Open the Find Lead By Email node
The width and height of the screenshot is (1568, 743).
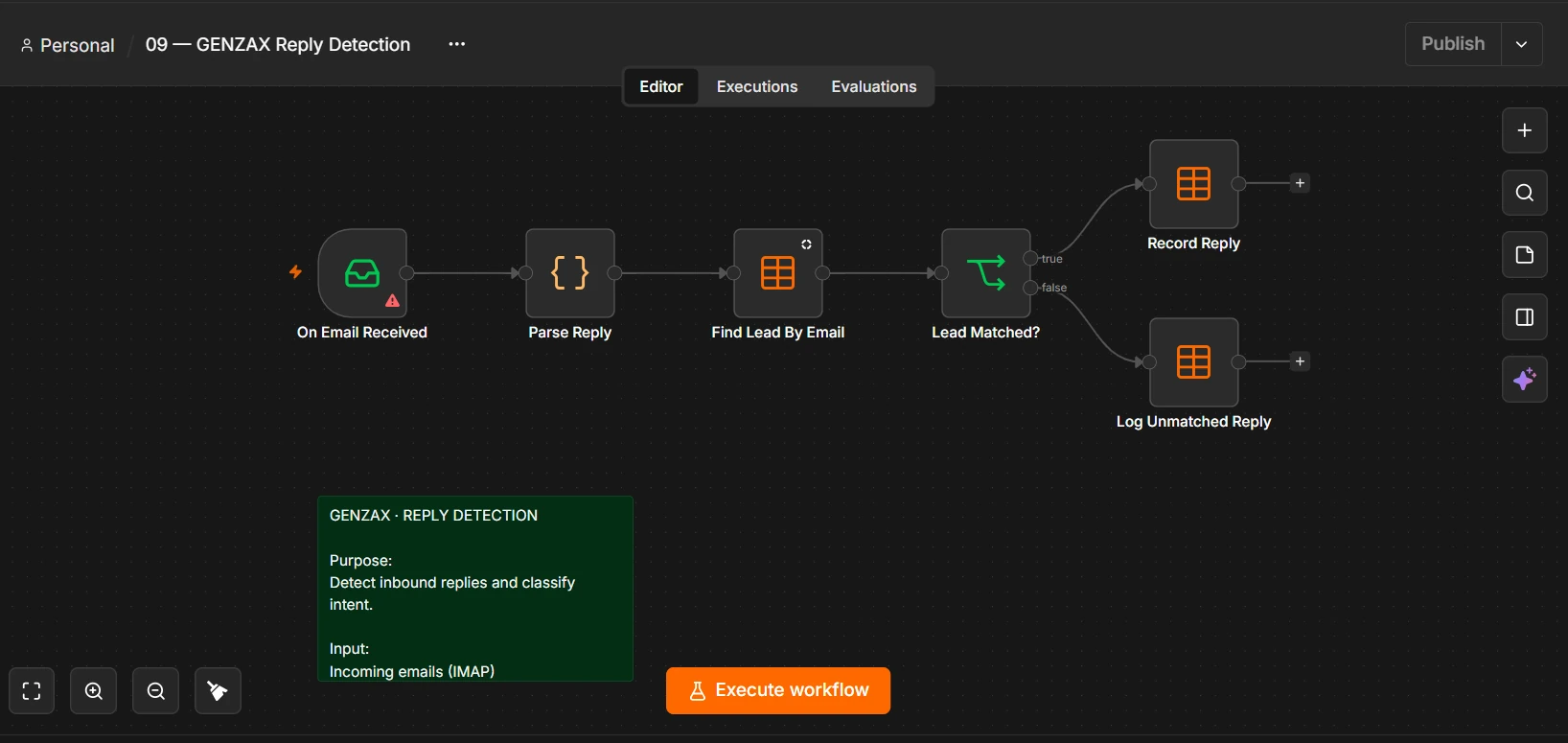[778, 273]
